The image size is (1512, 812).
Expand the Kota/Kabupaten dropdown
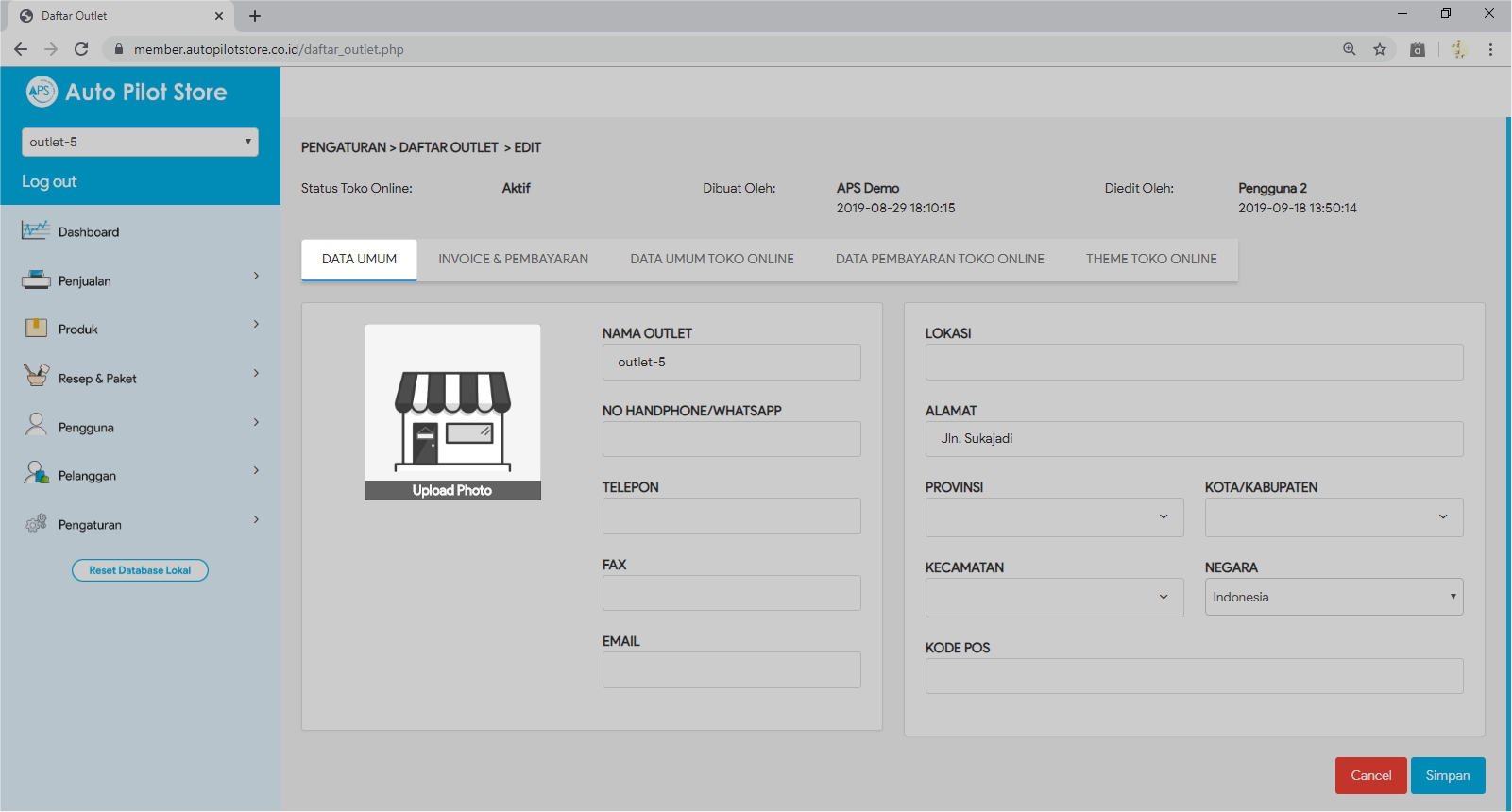[x=1334, y=517]
